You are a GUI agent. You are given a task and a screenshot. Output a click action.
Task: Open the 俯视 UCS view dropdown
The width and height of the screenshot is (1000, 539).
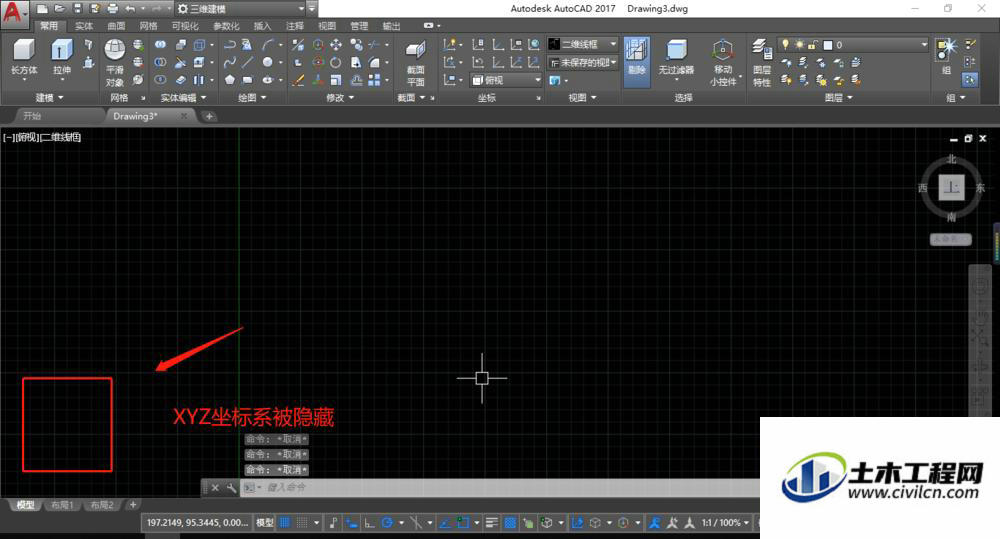click(506, 80)
